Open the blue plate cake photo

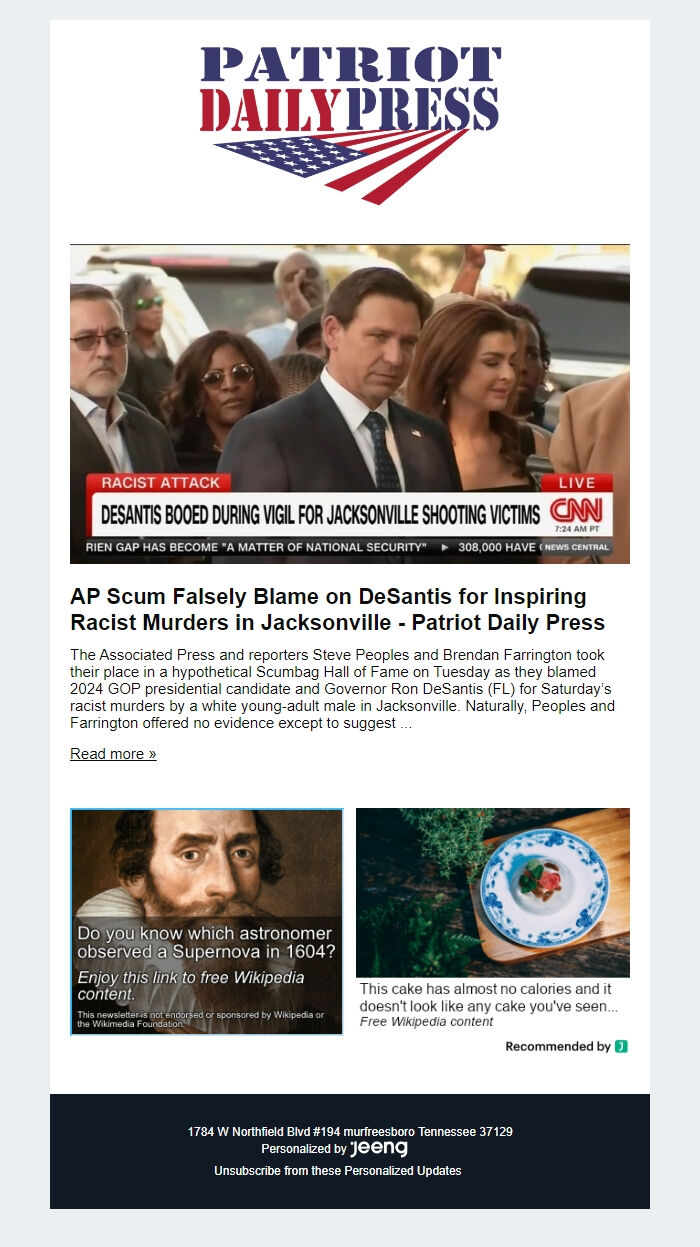pos(493,892)
